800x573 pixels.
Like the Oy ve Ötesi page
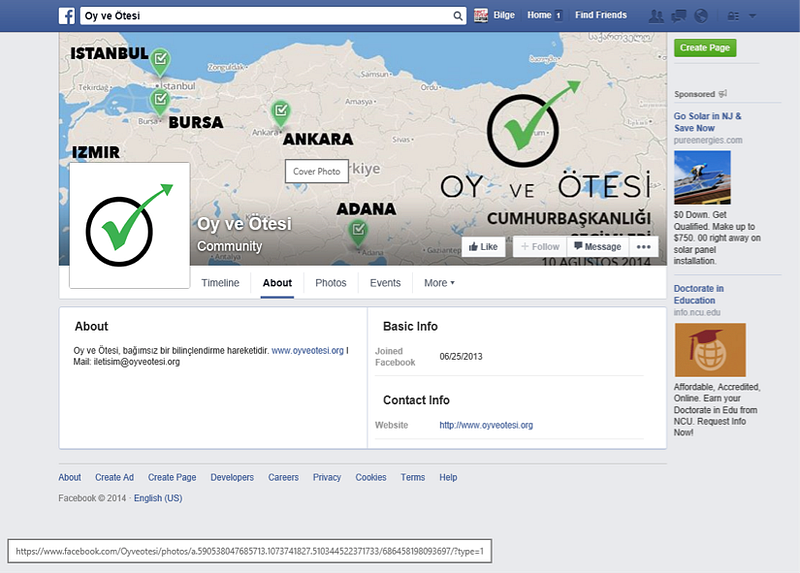pos(483,246)
